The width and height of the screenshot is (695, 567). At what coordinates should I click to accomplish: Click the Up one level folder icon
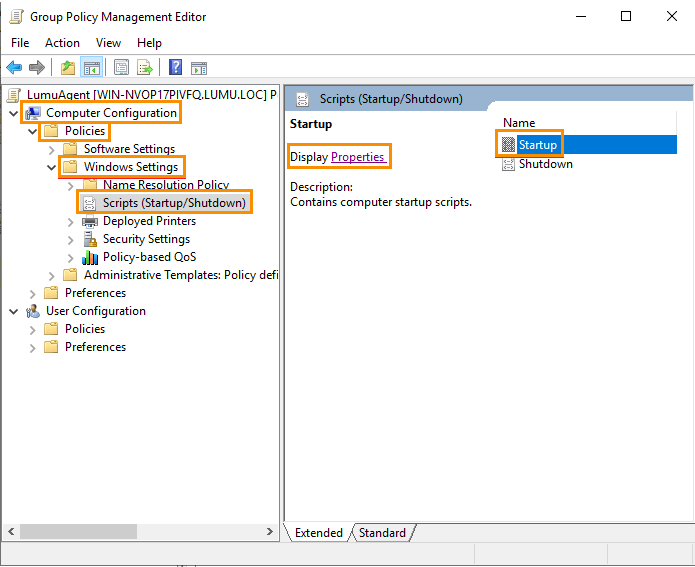[x=68, y=68]
